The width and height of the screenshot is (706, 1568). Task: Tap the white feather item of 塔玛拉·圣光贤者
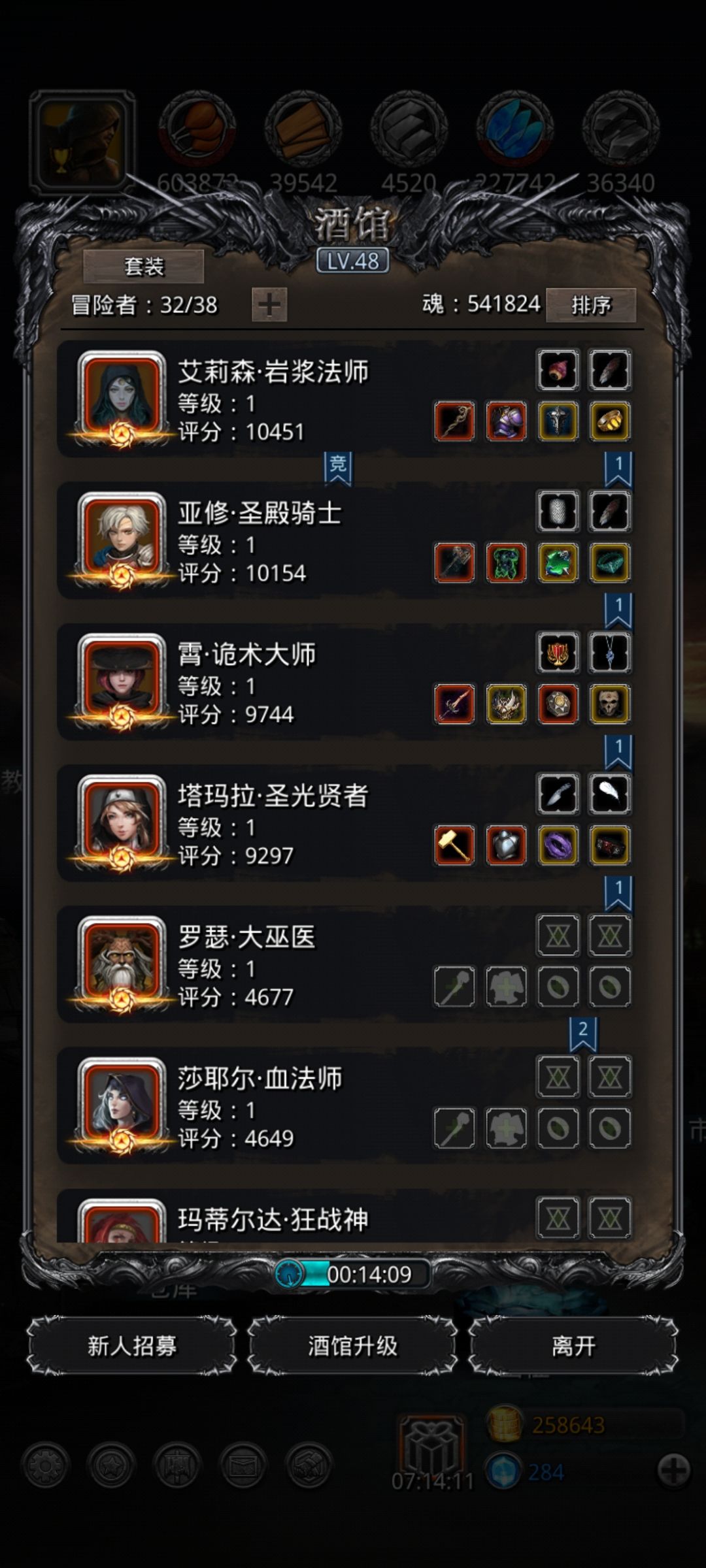click(610, 794)
